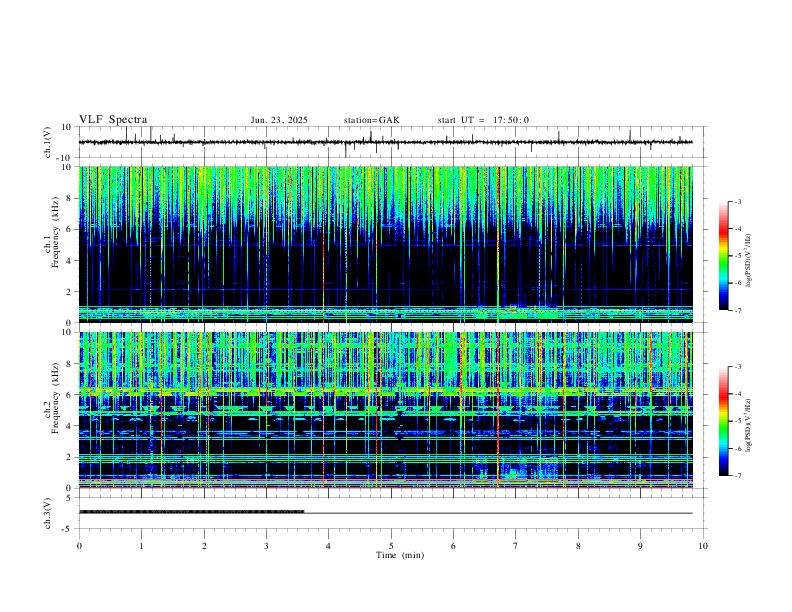Click the 'VLF Spectra' plot title
The height and width of the screenshot is (612, 792).
tap(113, 120)
